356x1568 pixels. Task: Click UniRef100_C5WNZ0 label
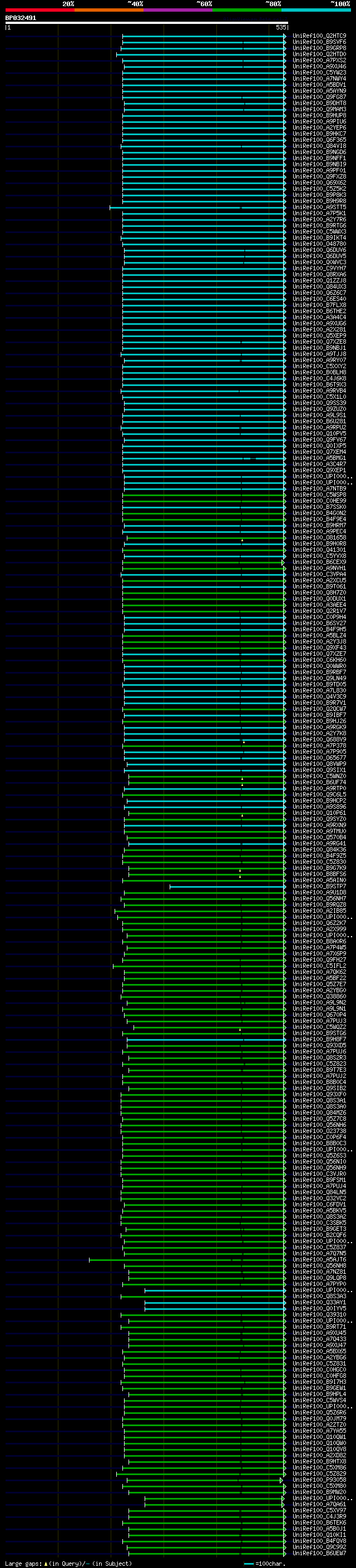319,776
